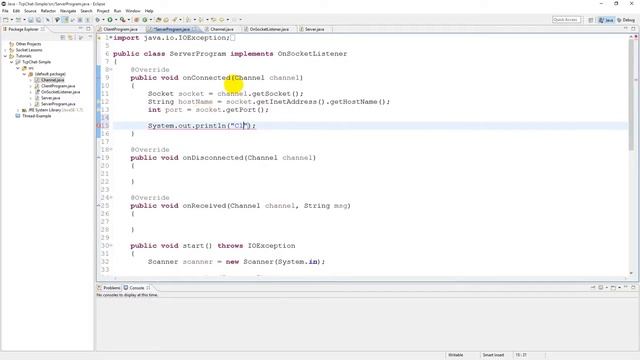Minimize the Console view panel
Screen dimensions: 640x360
626,287
